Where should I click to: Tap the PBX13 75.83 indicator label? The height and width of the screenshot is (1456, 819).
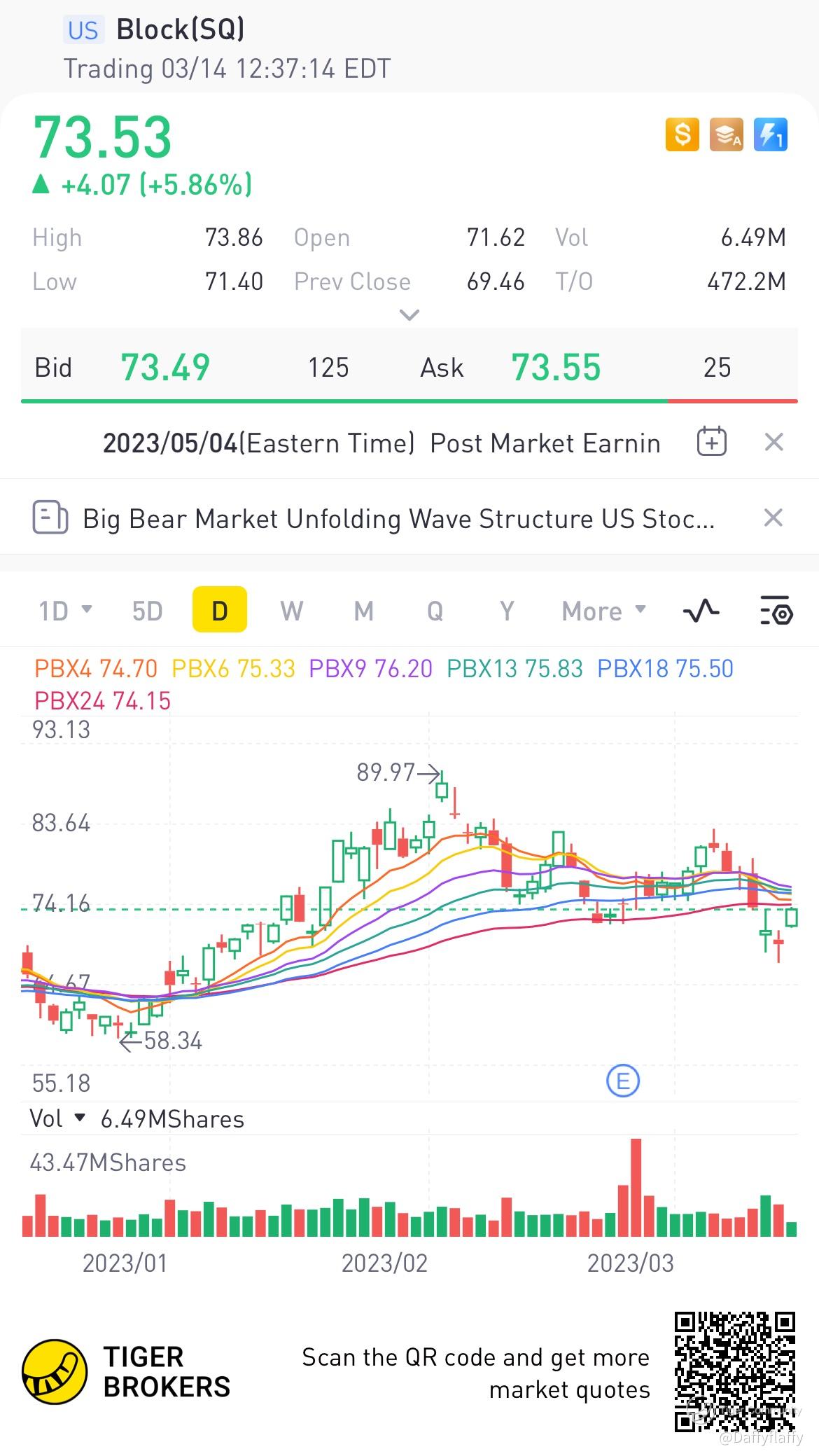tap(514, 669)
